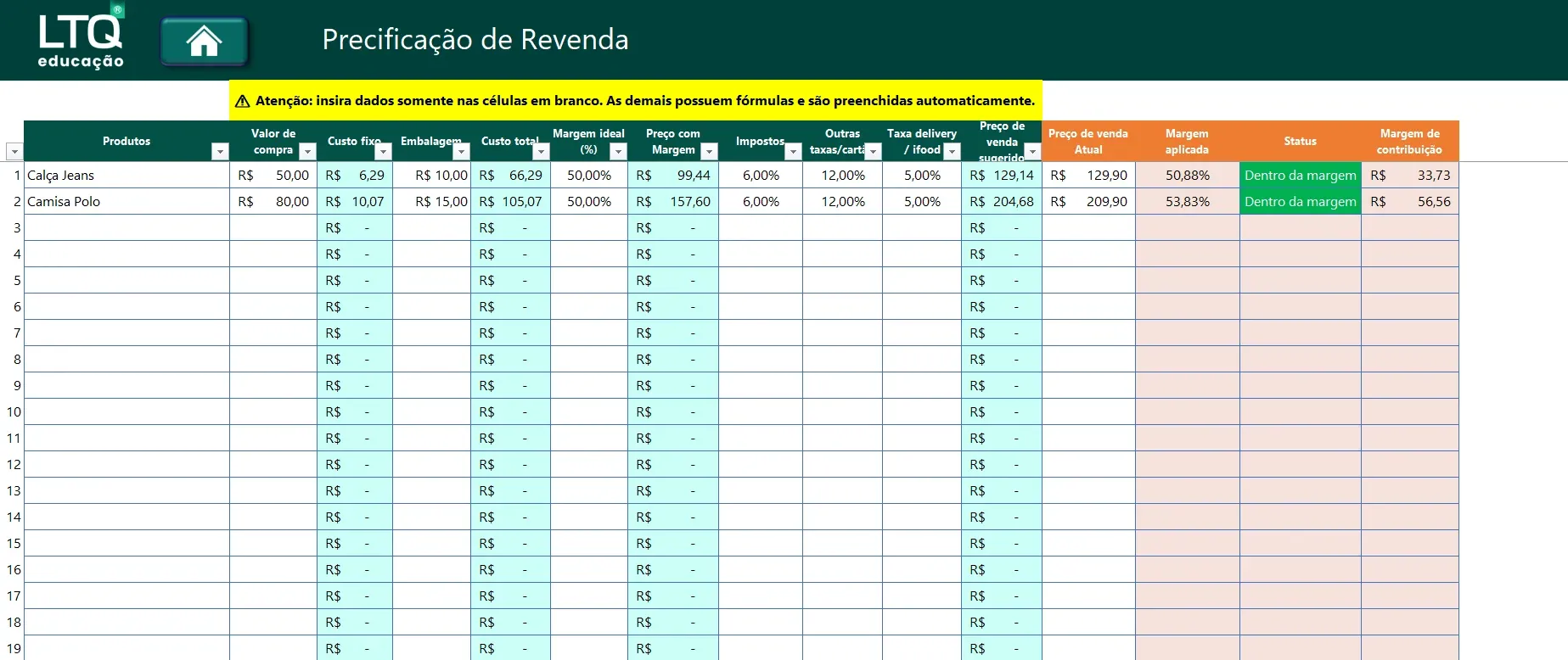The height and width of the screenshot is (660, 1568).
Task: Click Calça Jeans status Dentro da margem
Action: point(1301,176)
